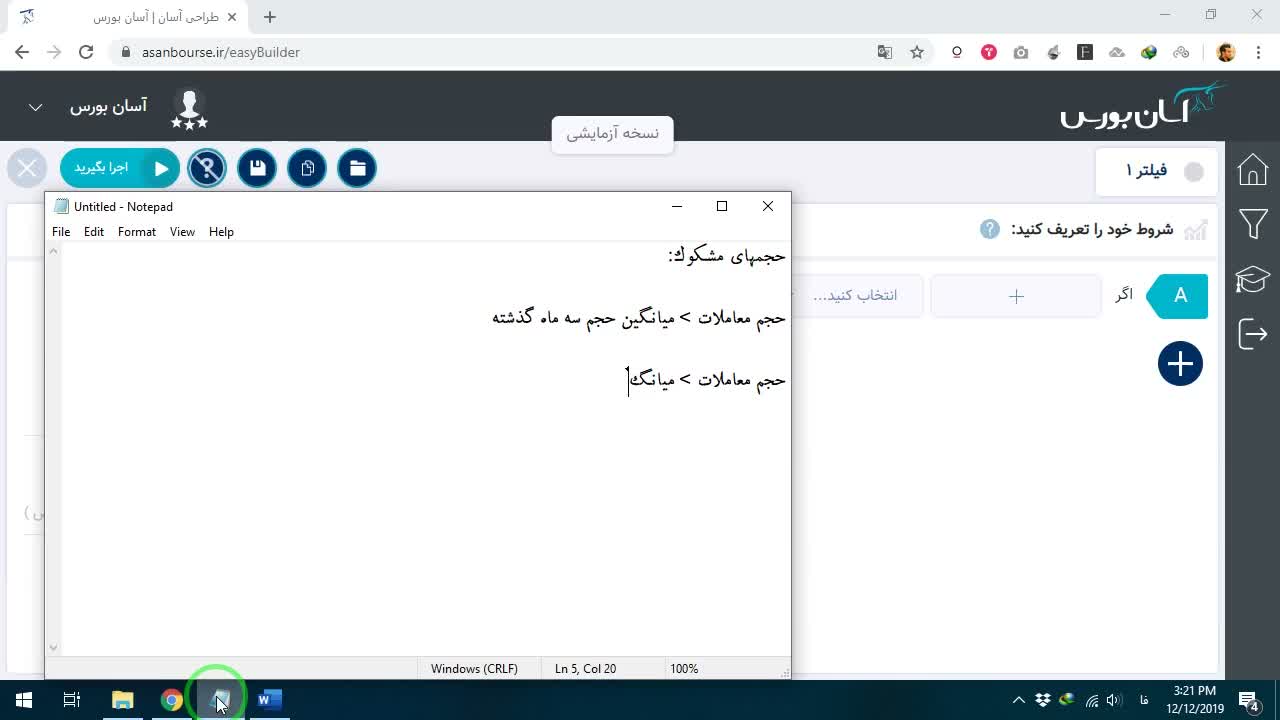Click Windows (CRLF) status text
Image resolution: width=1280 pixels, height=720 pixels.
tap(474, 669)
